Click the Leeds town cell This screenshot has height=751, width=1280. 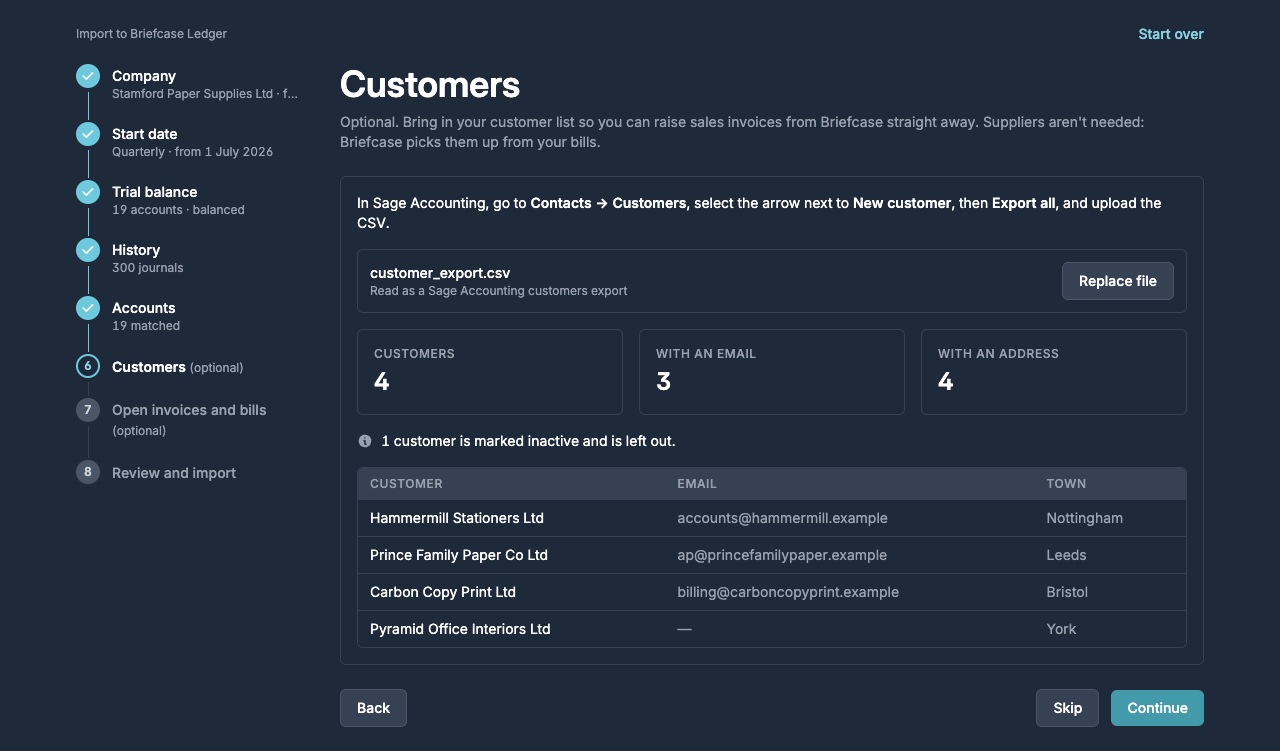(x=1066, y=555)
